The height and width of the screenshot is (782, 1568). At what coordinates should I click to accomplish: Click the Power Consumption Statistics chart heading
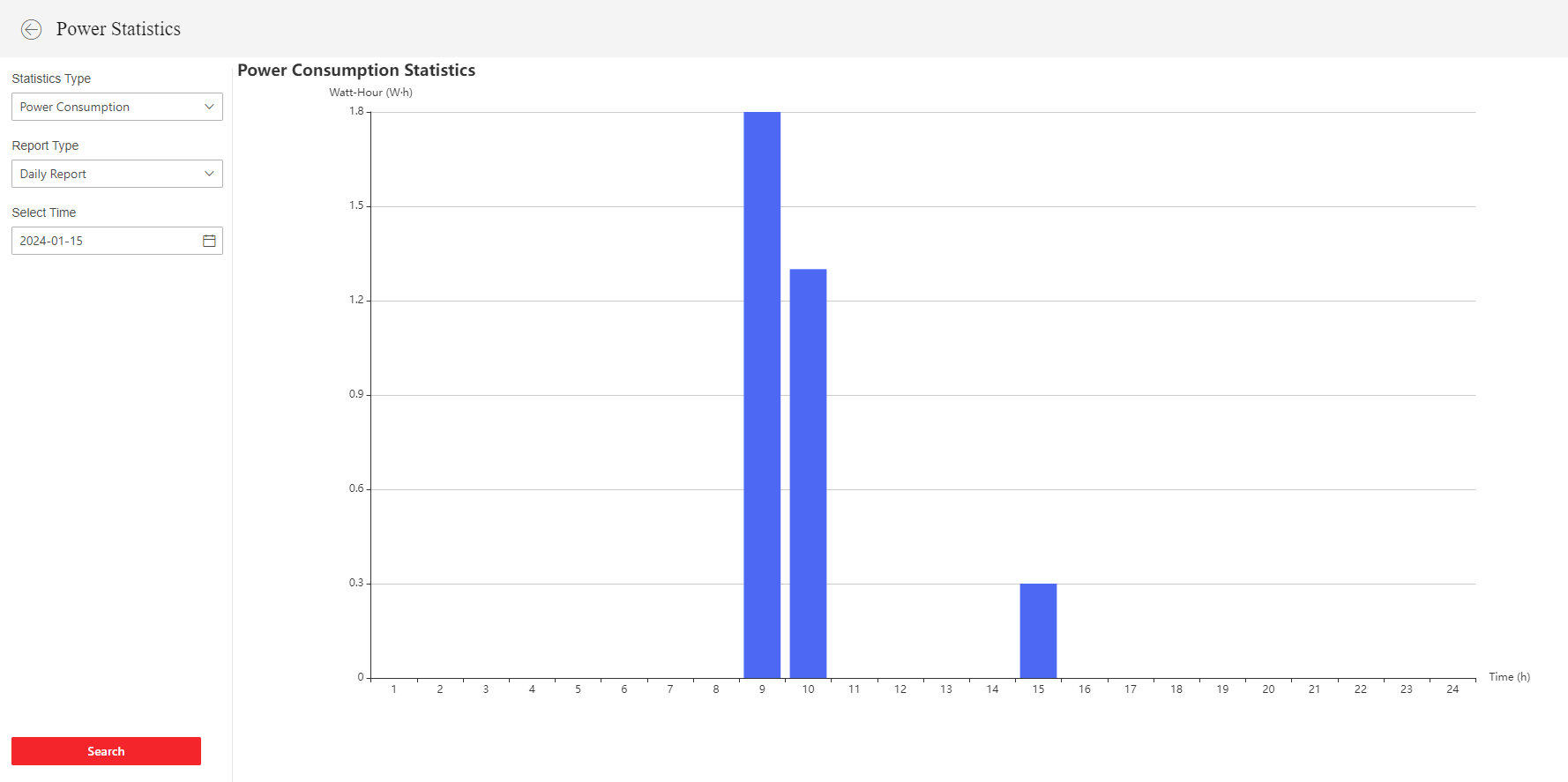click(356, 71)
